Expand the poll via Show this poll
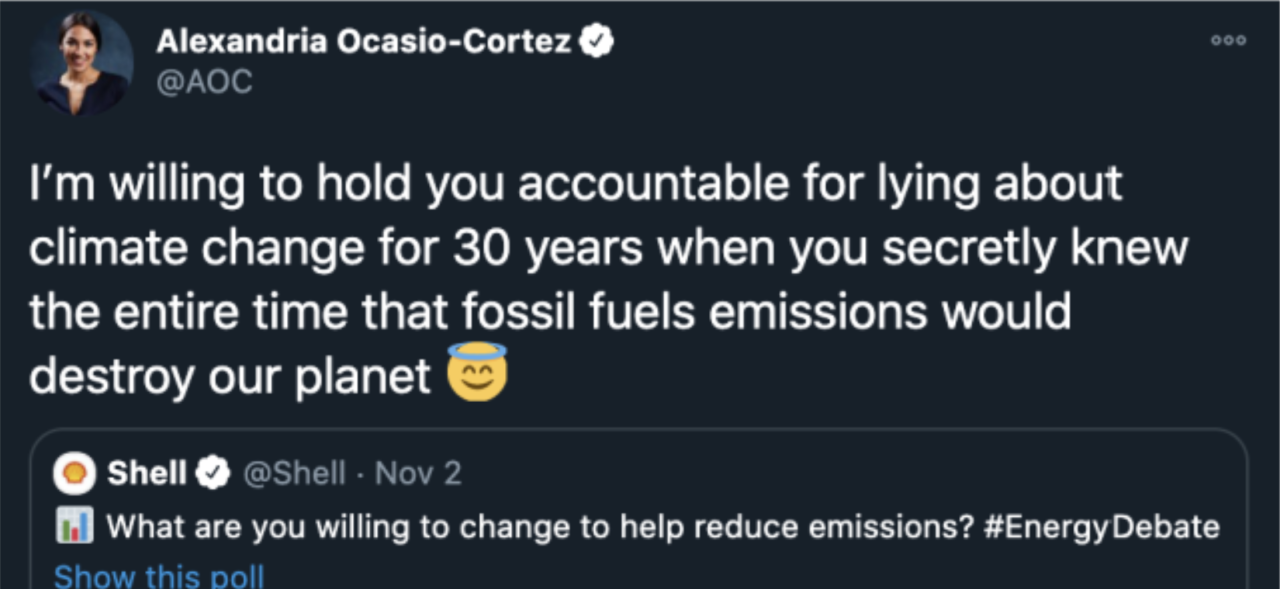 point(159,576)
